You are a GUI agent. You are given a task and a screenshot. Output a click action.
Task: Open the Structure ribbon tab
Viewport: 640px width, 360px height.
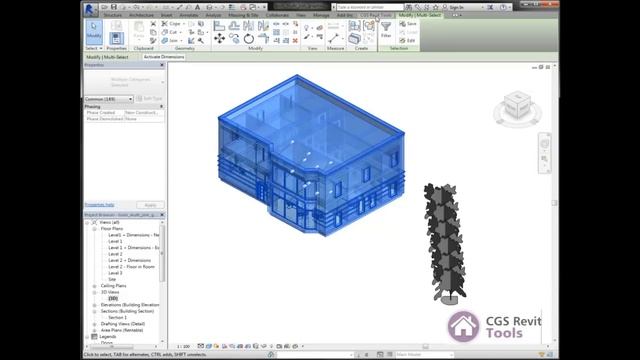(112, 15)
